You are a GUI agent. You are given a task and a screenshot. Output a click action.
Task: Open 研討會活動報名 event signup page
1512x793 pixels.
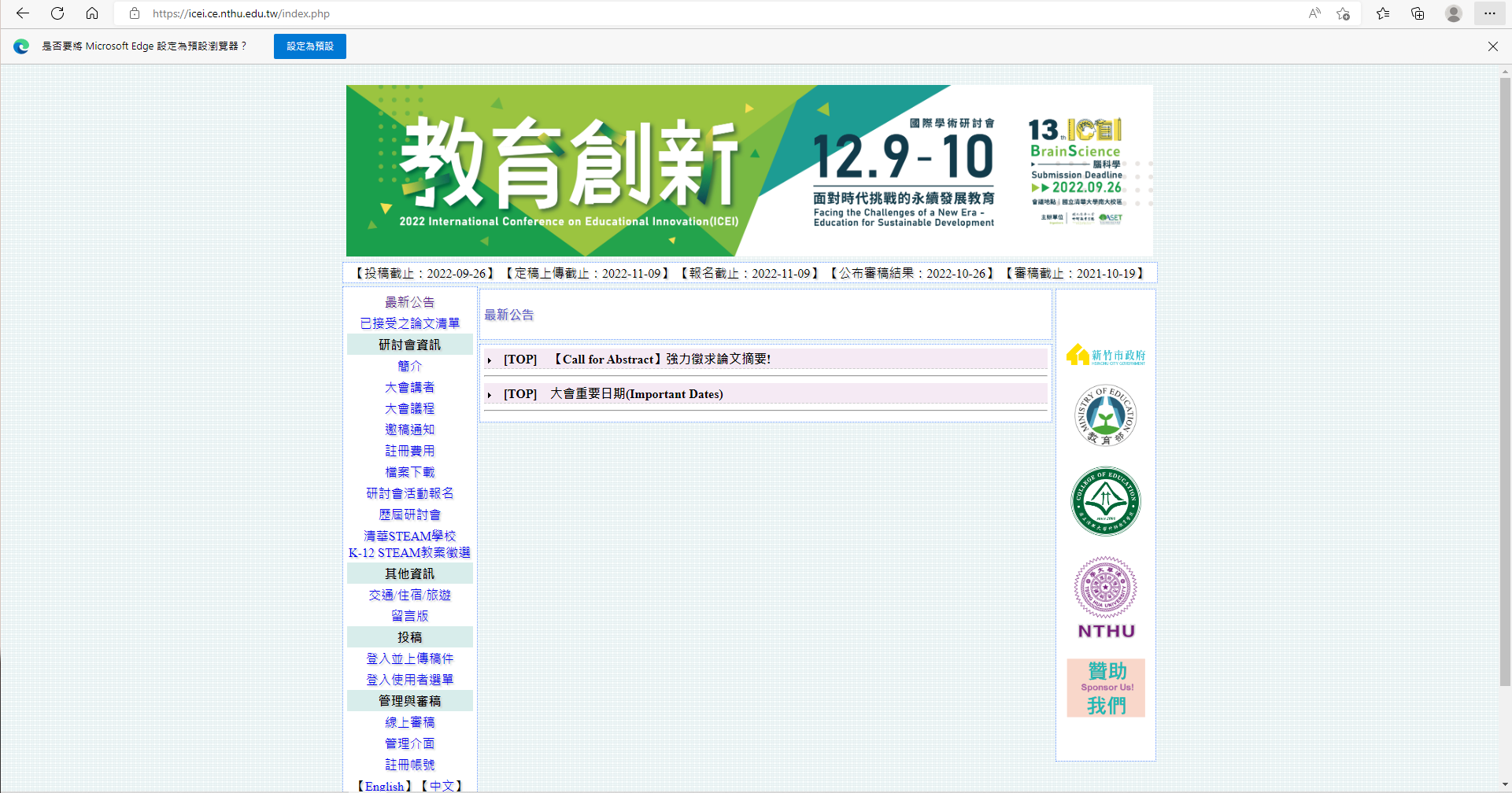[x=409, y=493]
